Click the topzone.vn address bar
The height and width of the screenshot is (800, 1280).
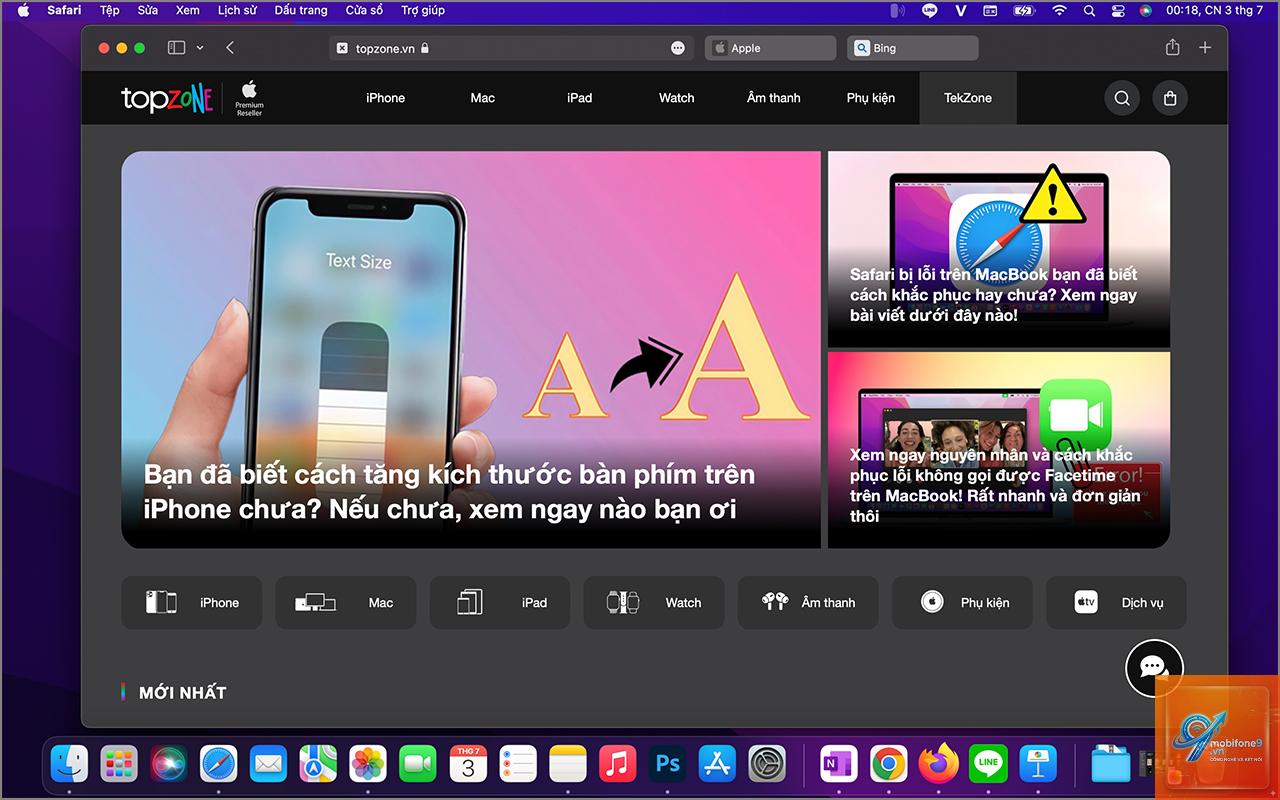coord(510,48)
